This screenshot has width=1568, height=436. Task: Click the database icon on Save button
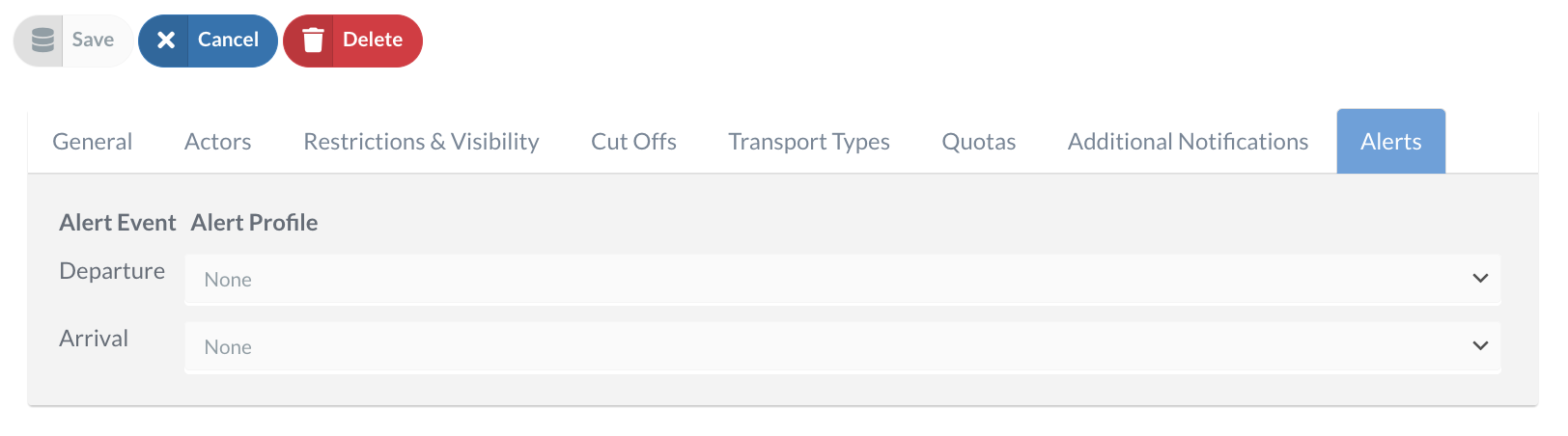(42, 40)
